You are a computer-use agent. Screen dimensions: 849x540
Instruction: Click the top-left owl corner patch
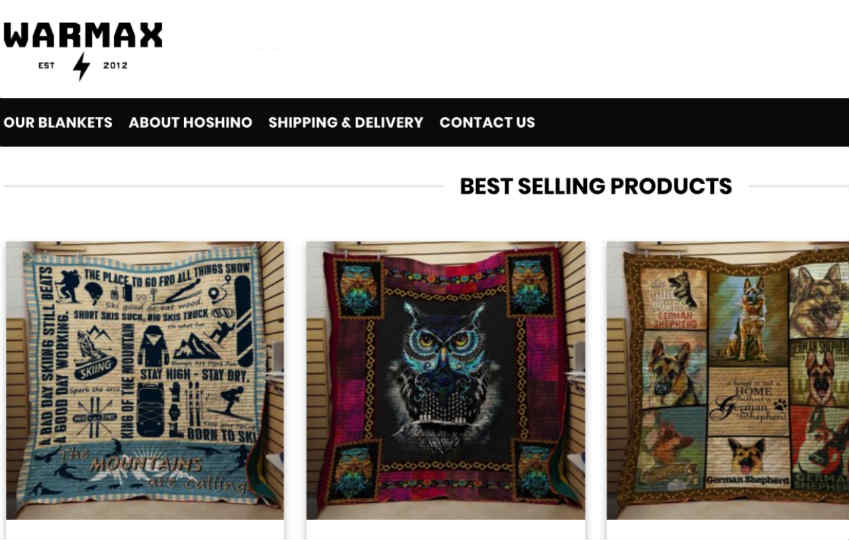(x=358, y=288)
